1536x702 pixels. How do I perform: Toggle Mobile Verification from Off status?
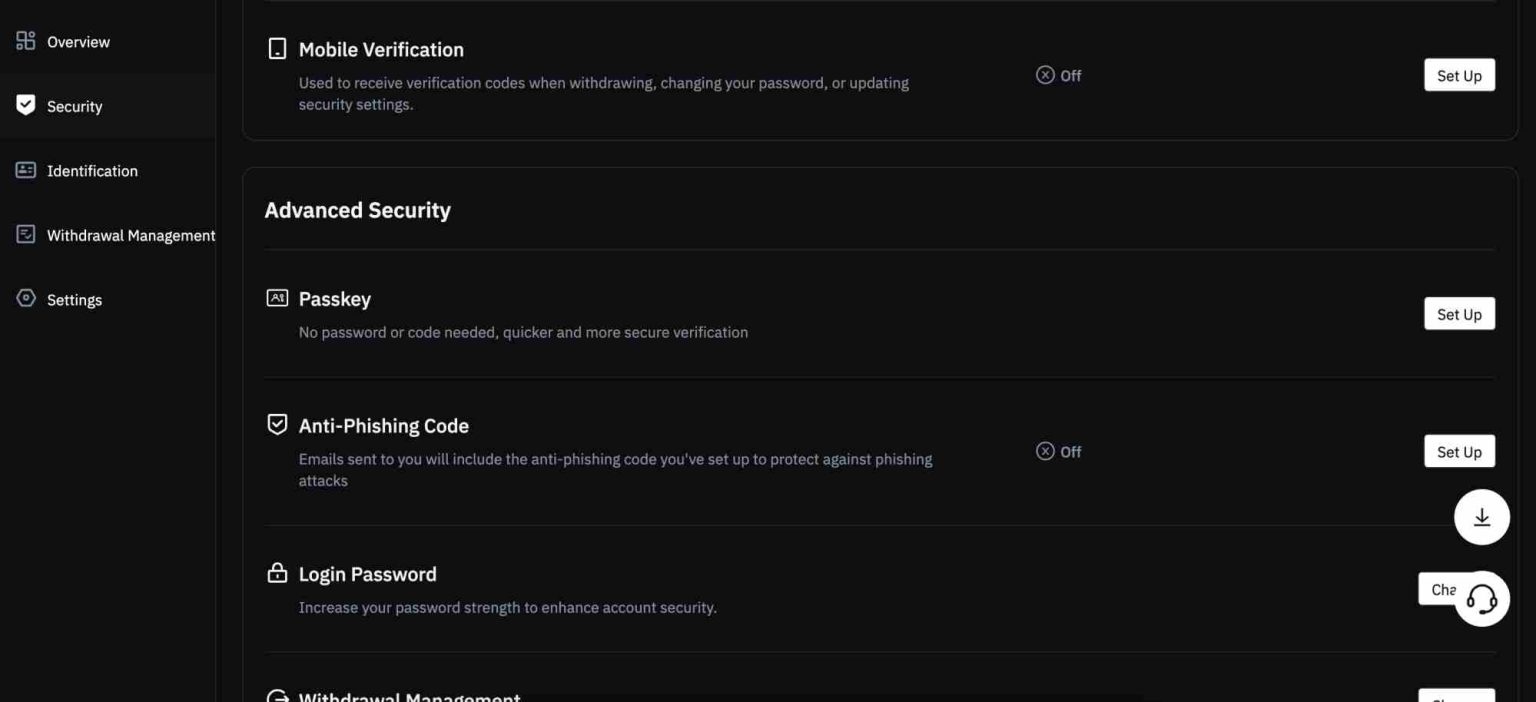[1056, 74]
